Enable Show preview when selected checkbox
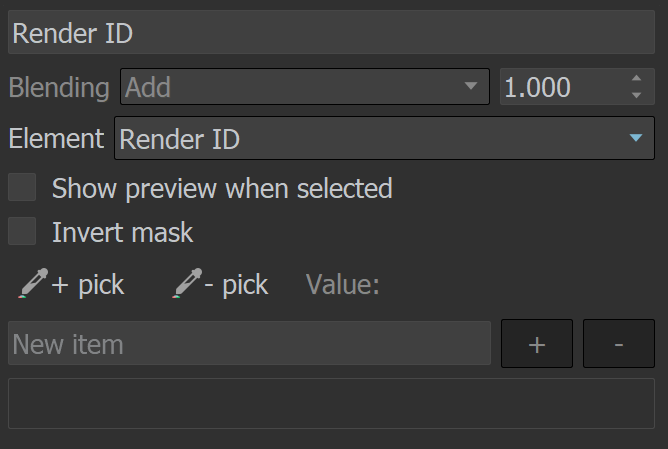 pyautogui.click(x=22, y=187)
